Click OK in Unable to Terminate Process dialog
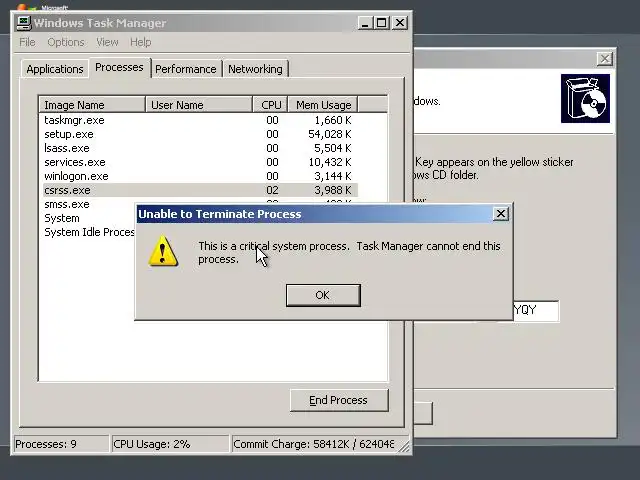 click(x=323, y=295)
